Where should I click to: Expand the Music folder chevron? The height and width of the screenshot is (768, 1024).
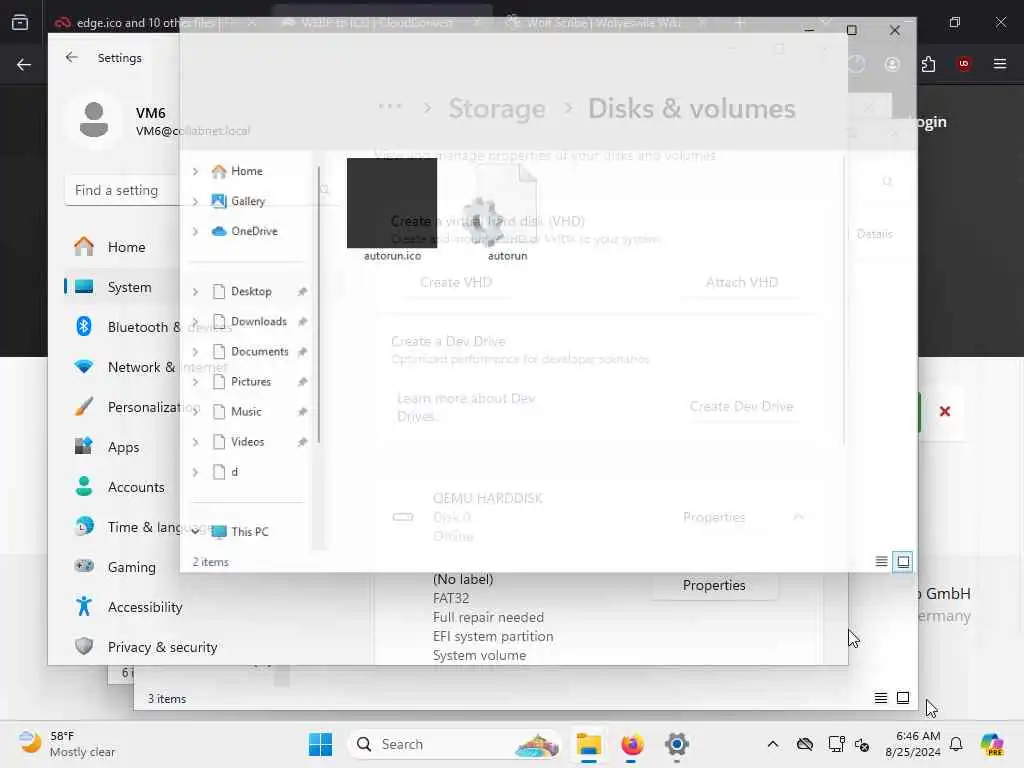[195, 412]
